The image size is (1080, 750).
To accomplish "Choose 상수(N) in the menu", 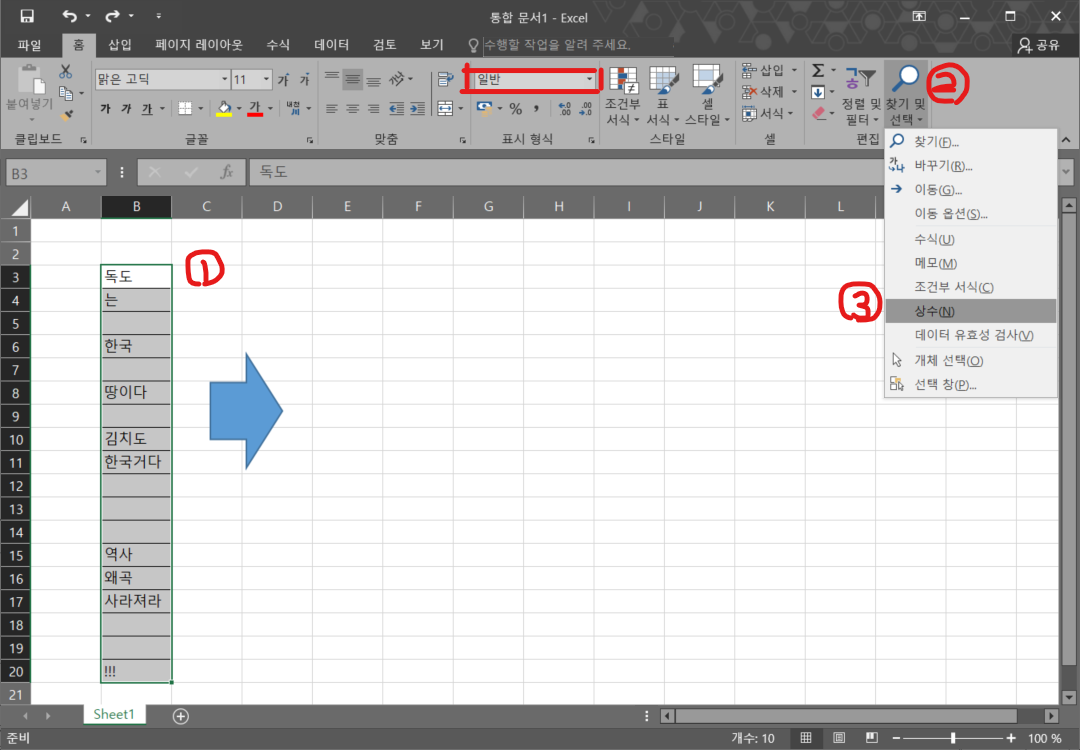I will pos(970,311).
